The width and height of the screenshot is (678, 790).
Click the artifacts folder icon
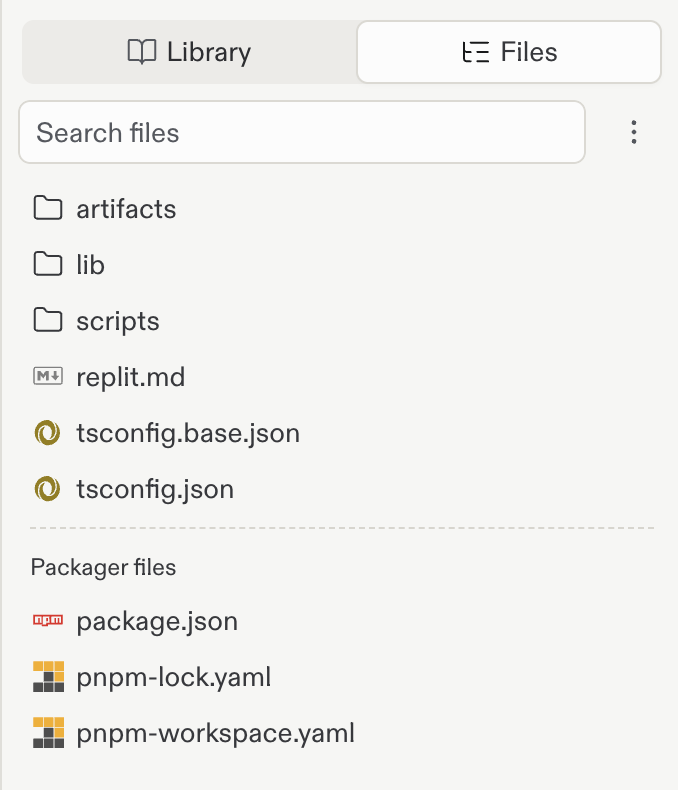(48, 208)
